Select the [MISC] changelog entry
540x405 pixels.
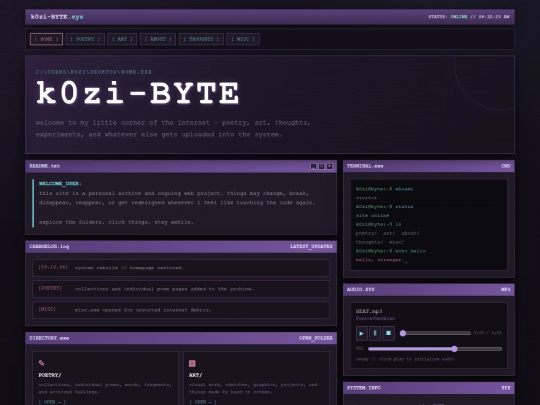coord(181,310)
